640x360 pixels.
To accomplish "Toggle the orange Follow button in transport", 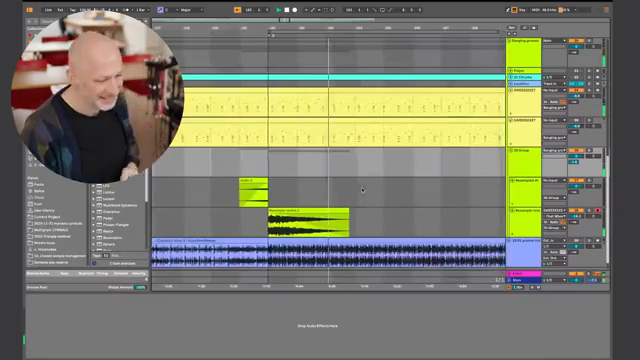I will (x=237, y=10).
